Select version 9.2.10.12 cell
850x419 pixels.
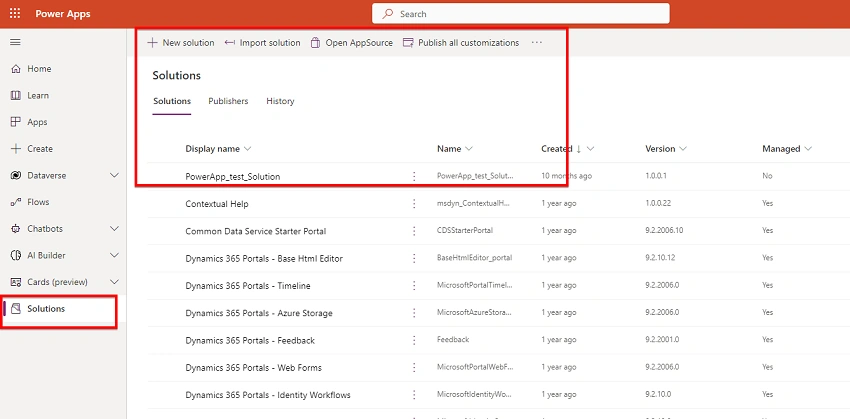(x=660, y=258)
